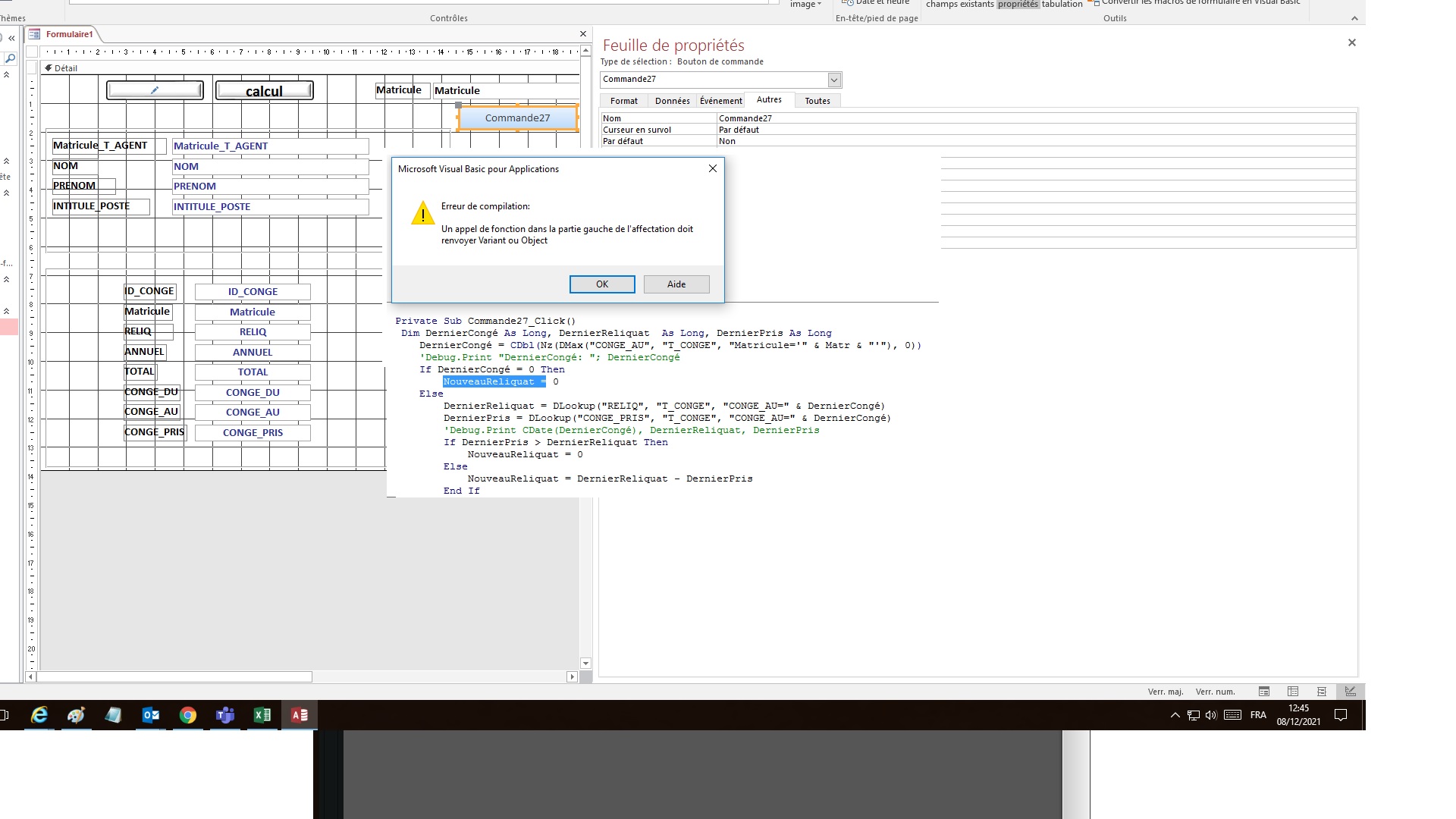Screen dimensions: 1456x819
Task: Click Aide in the compilation error dialog
Action: coord(676,284)
